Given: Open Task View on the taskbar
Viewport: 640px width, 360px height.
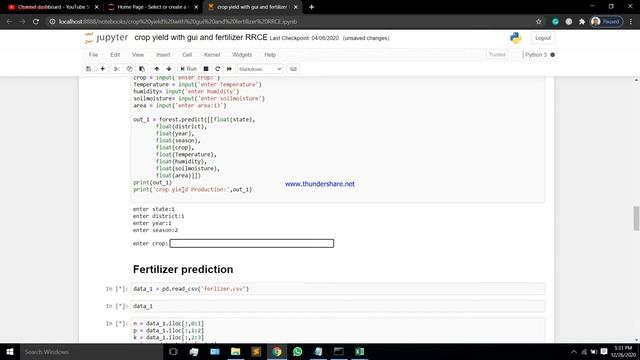Looking at the screenshot, I should (173, 351).
